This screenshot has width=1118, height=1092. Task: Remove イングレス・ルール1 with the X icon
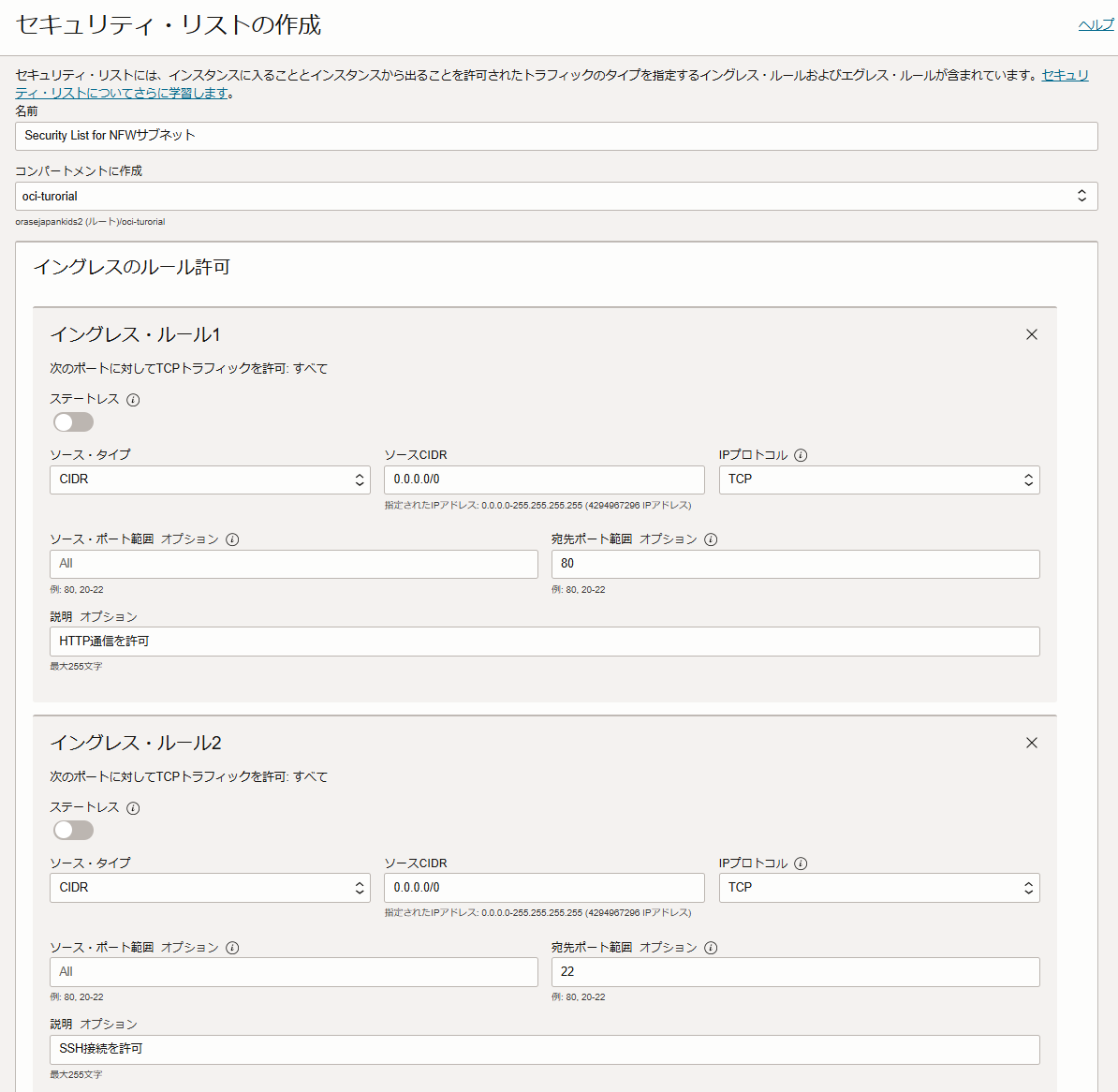(x=1031, y=334)
